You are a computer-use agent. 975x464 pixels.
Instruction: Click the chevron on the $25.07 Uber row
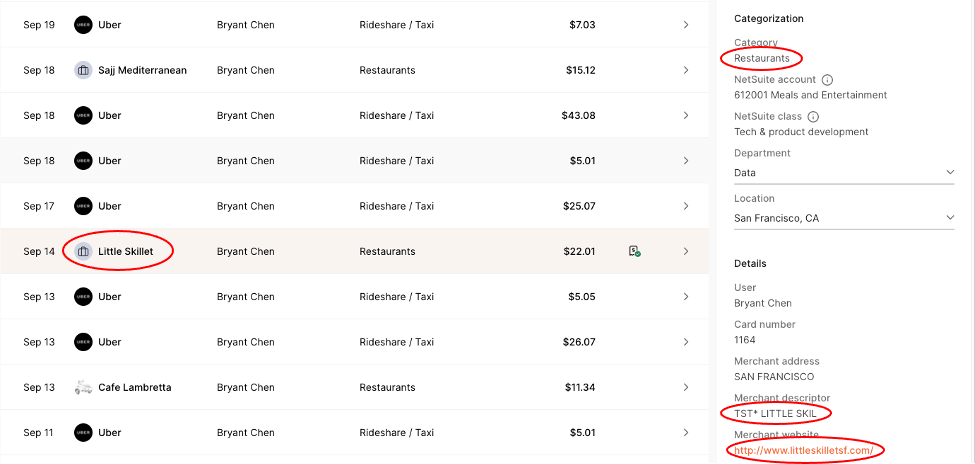(x=686, y=206)
